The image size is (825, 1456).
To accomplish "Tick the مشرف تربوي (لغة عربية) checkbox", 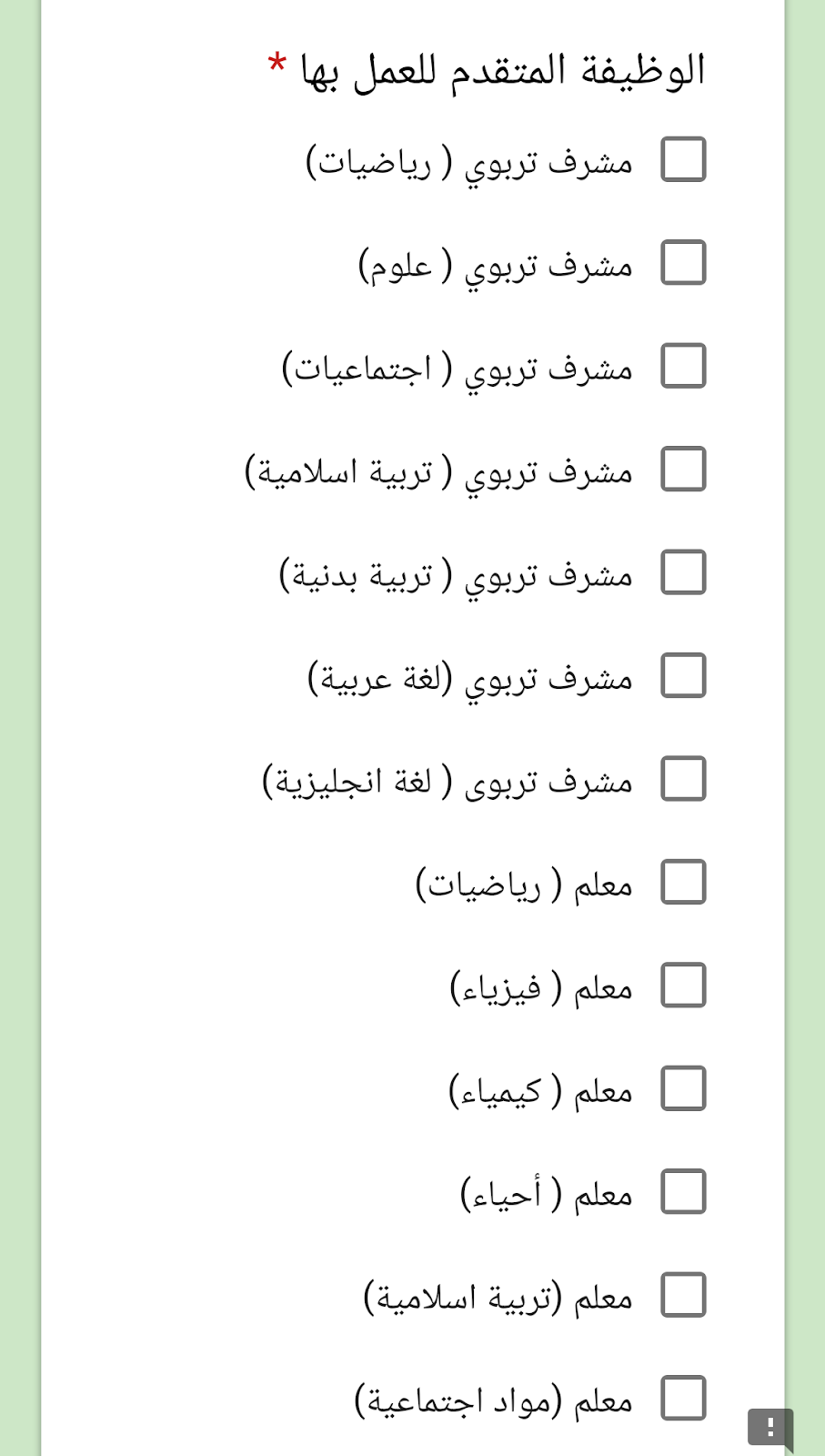I will click(x=683, y=675).
